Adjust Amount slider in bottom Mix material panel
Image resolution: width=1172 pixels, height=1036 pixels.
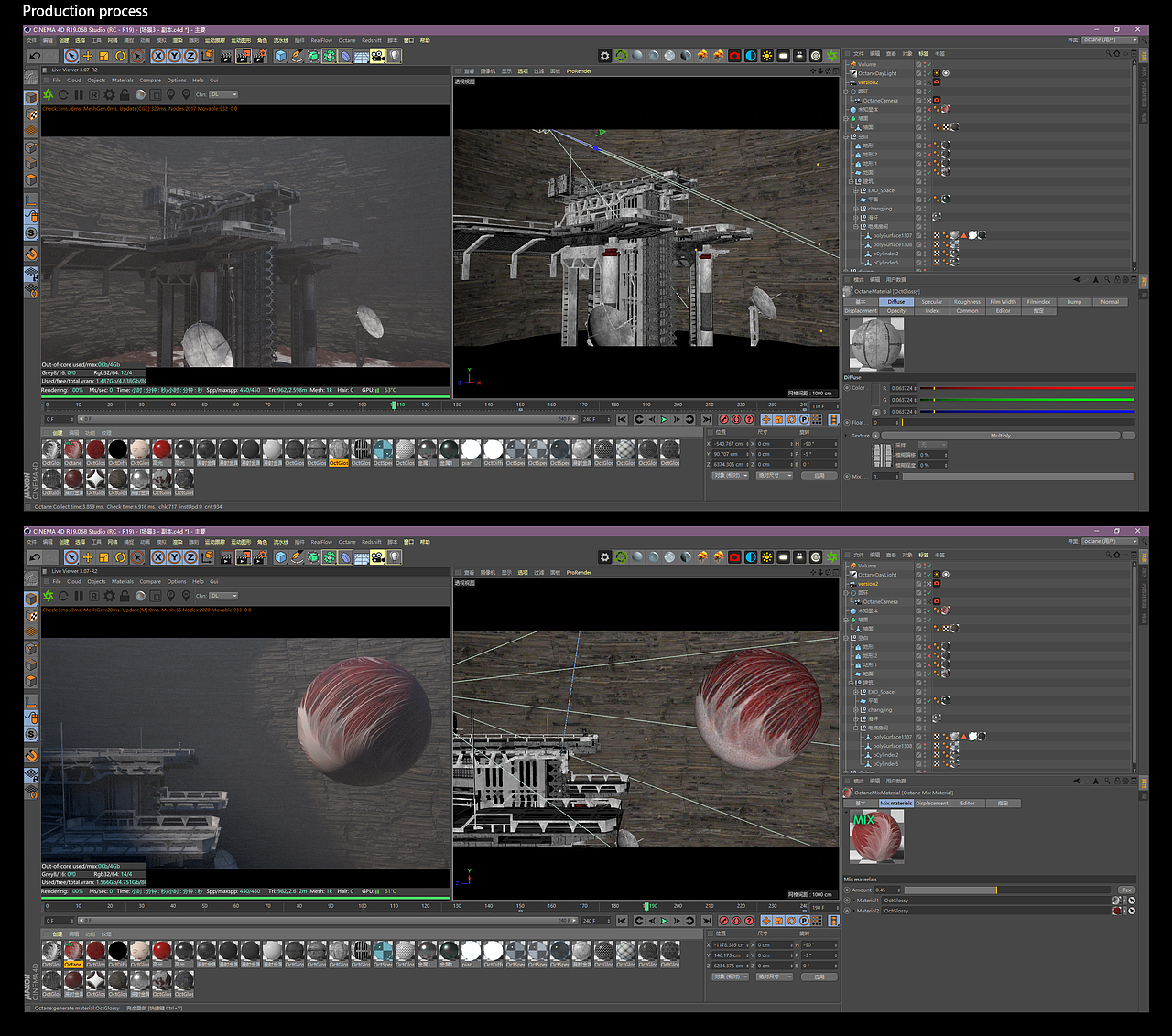[x=1007, y=890]
